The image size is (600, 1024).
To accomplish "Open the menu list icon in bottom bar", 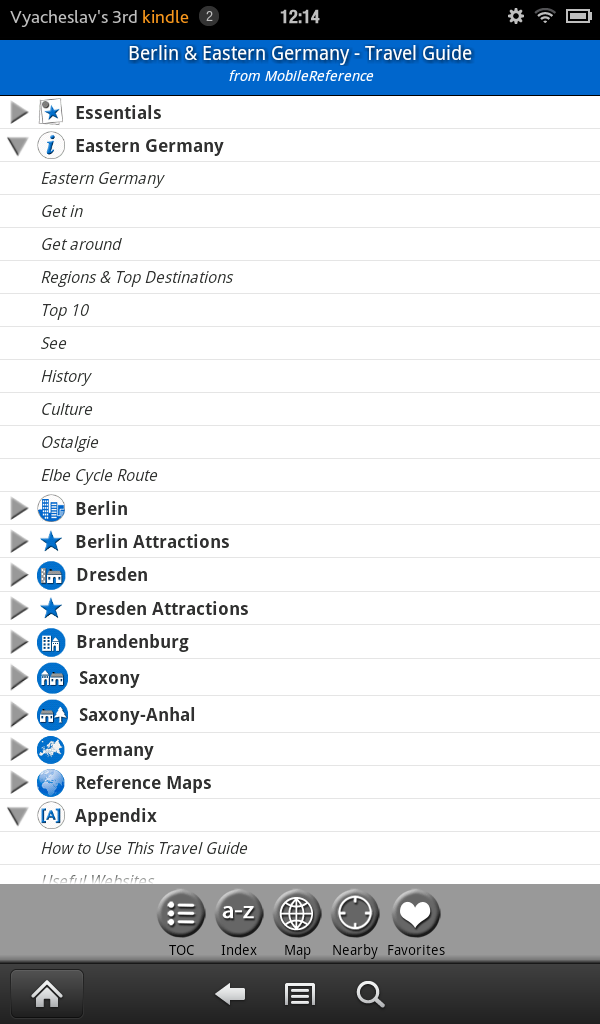I will [x=300, y=994].
